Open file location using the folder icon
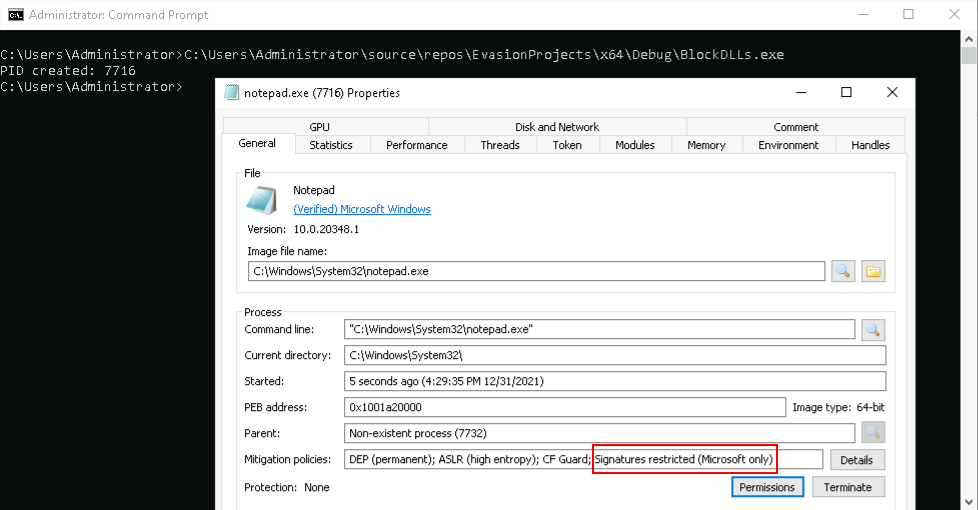 coord(873,271)
